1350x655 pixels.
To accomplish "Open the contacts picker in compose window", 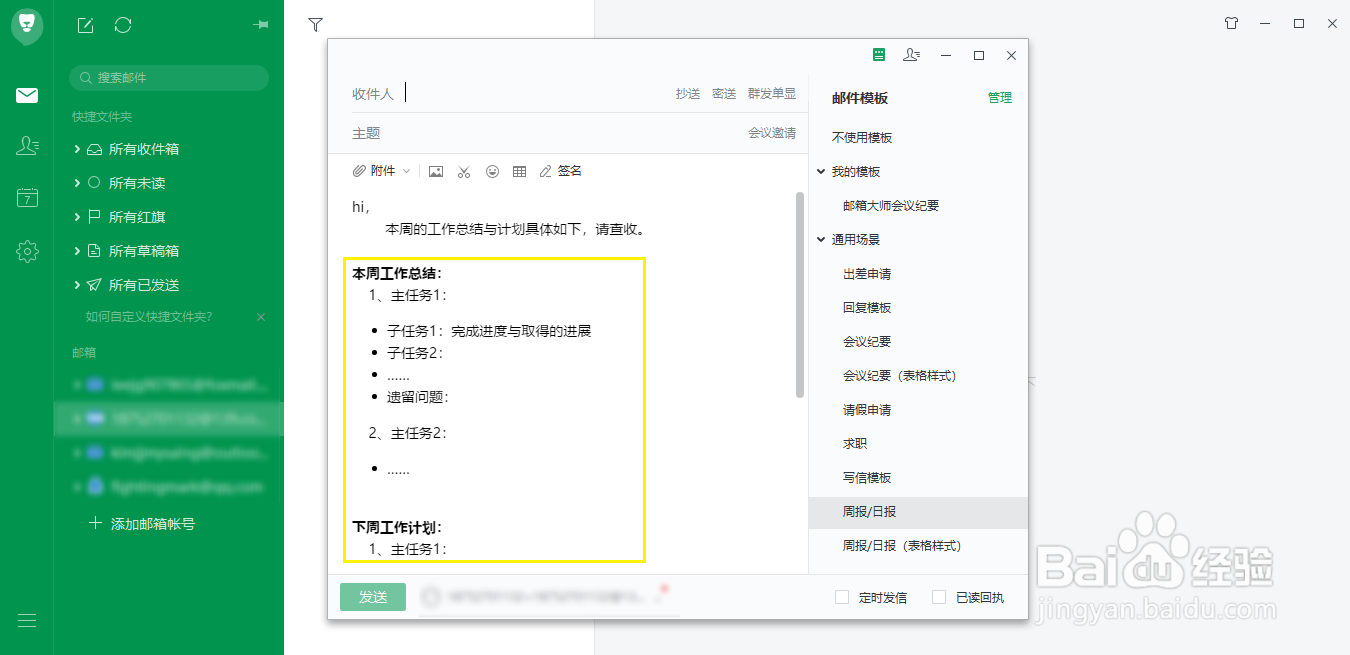I will (x=911, y=55).
